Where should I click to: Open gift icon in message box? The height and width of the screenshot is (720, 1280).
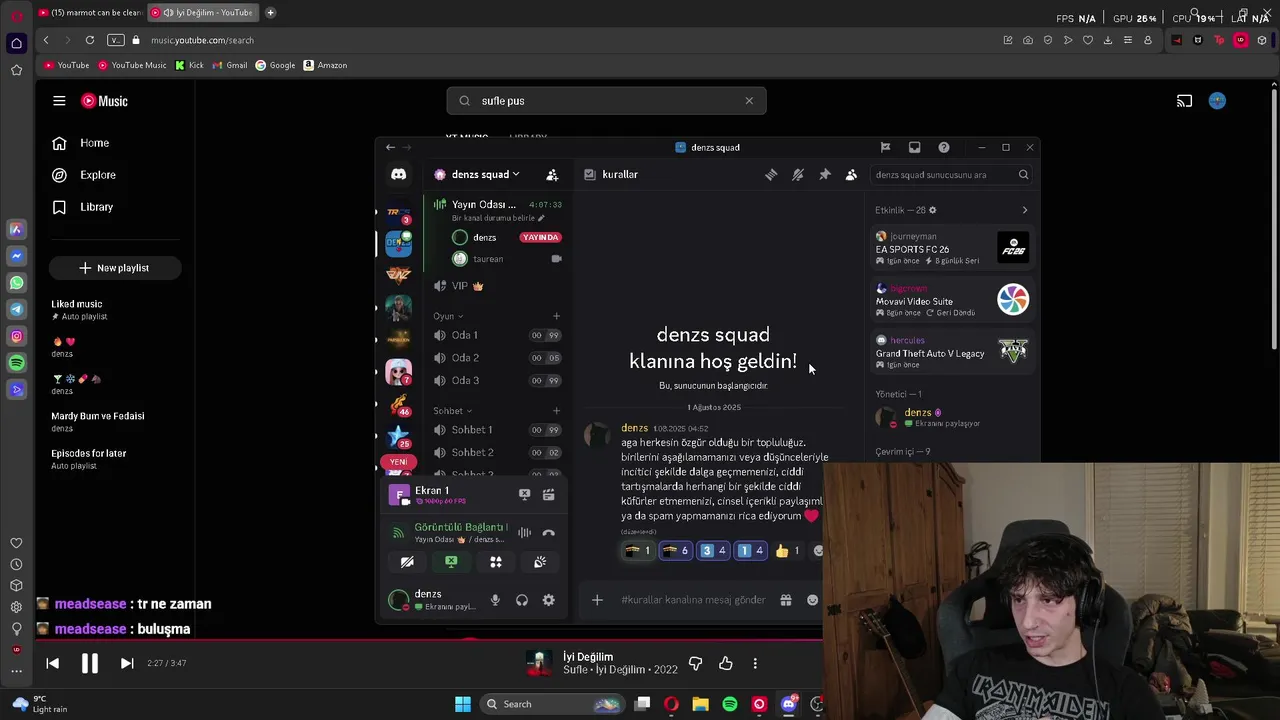tap(786, 600)
